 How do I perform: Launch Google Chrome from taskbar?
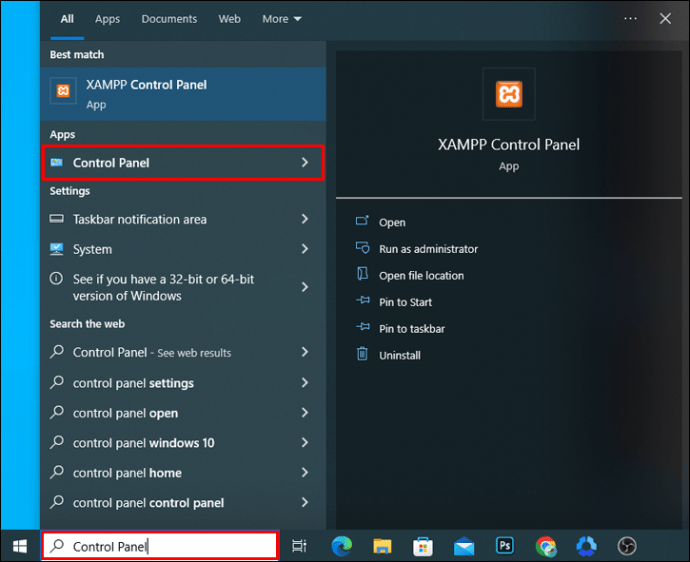(x=546, y=546)
